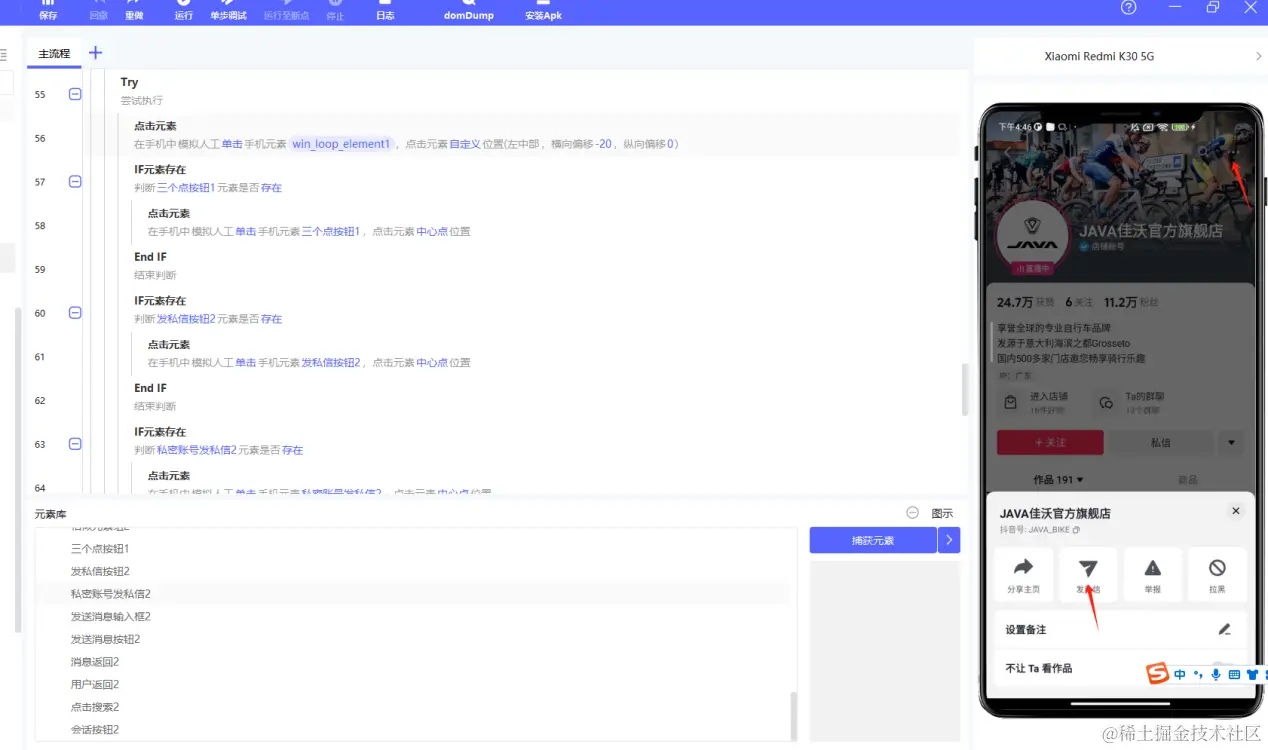Click the Sogou S input method logo
The image size is (1268, 750).
point(1157,674)
